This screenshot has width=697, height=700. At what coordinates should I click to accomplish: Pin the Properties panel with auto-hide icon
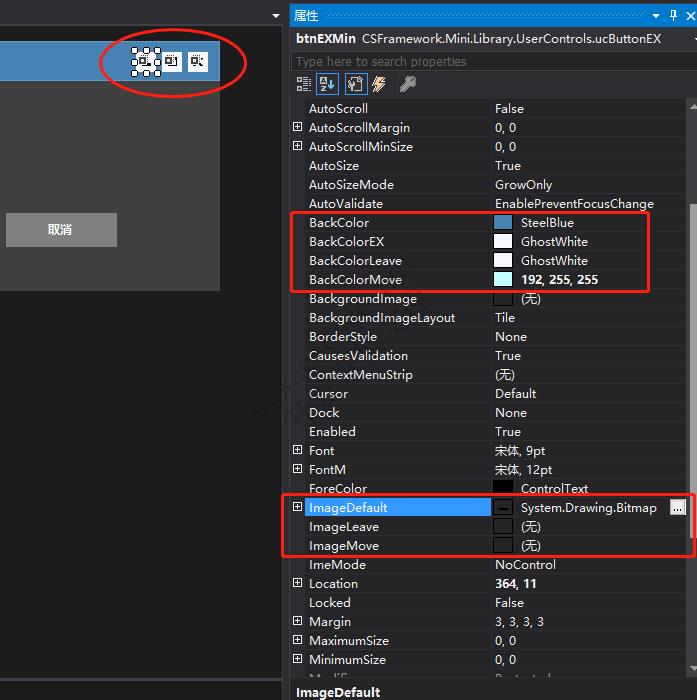(673, 16)
